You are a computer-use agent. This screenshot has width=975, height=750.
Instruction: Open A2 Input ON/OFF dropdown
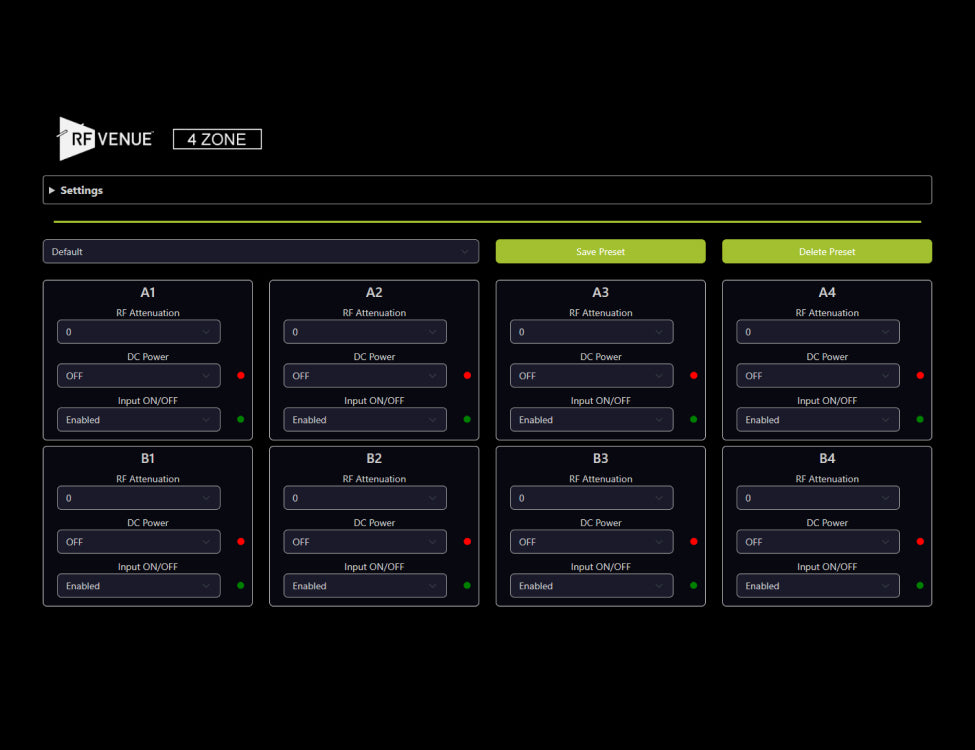click(x=365, y=420)
